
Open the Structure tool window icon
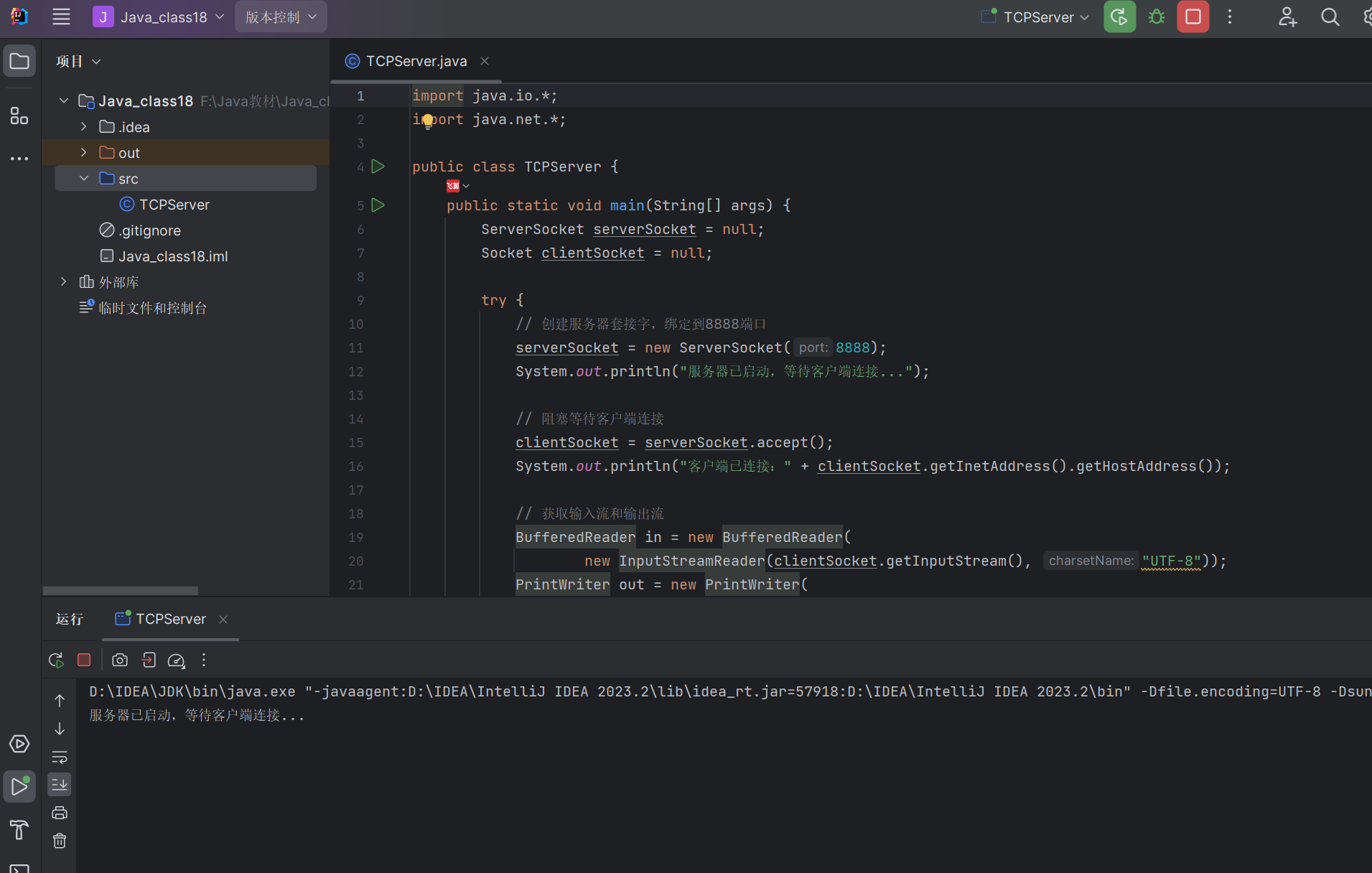[19, 116]
